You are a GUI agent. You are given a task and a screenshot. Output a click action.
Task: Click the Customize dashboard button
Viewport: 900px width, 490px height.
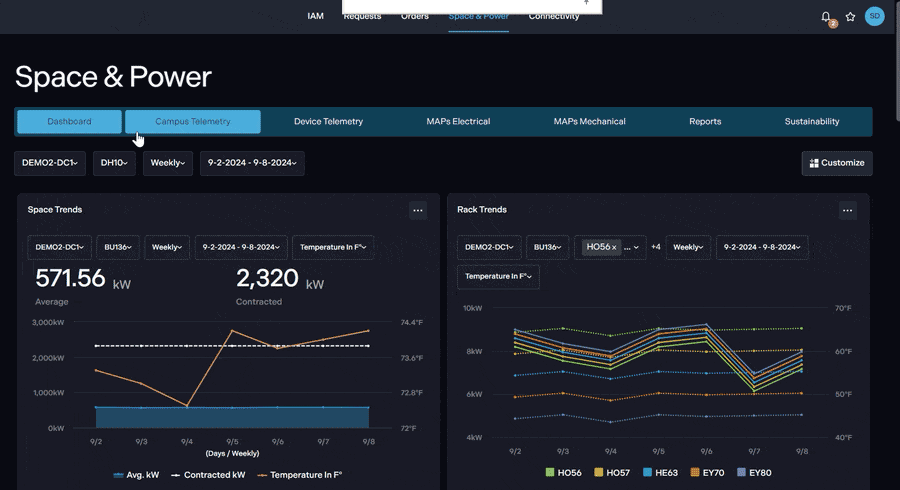pyautogui.click(x=837, y=163)
